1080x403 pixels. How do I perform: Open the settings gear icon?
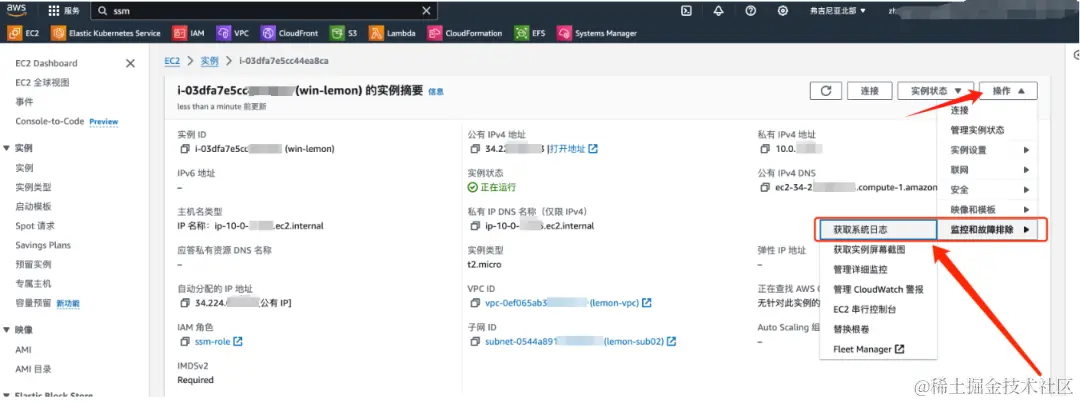click(x=783, y=10)
